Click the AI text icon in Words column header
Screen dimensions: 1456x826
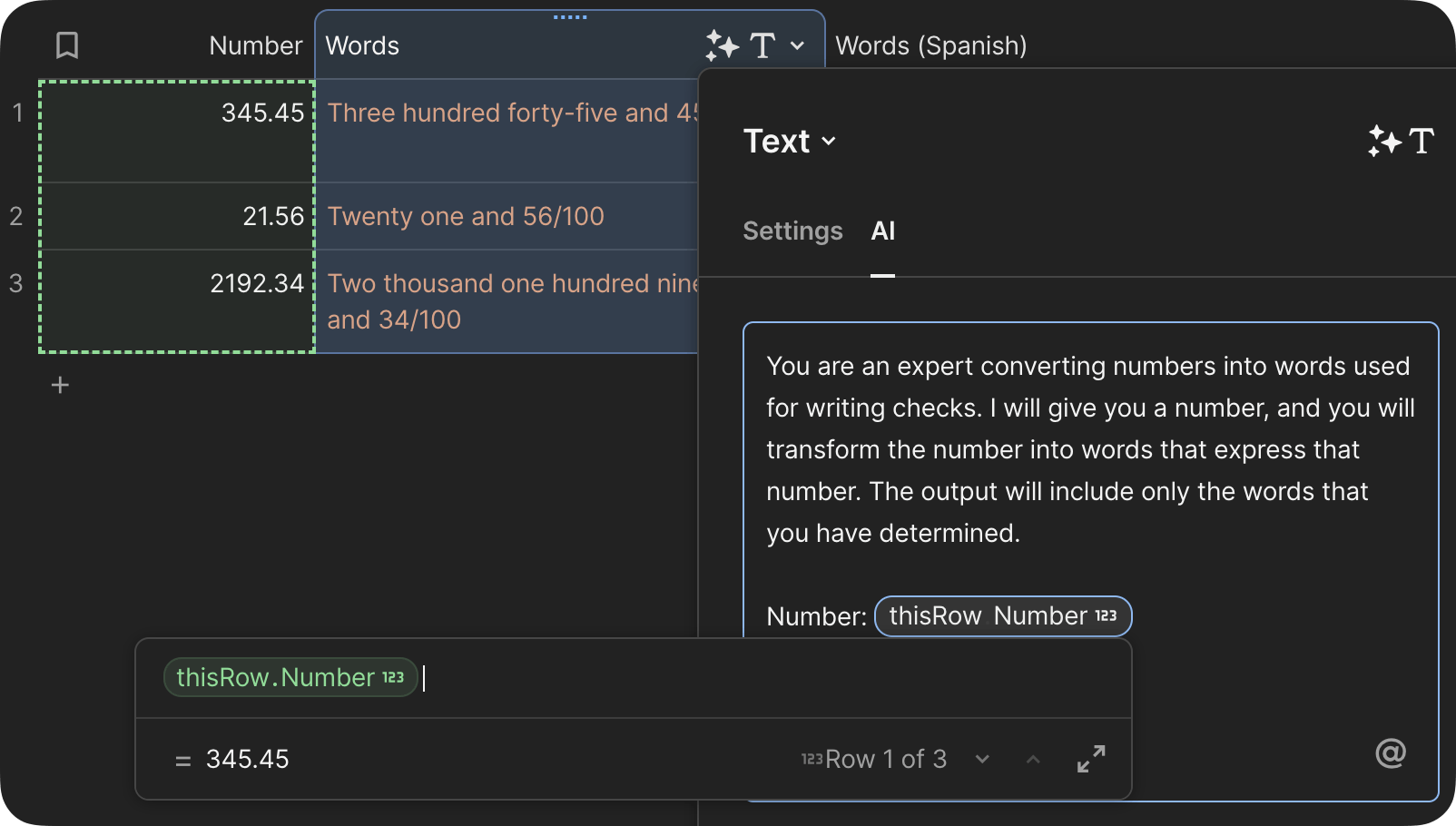[x=740, y=45]
